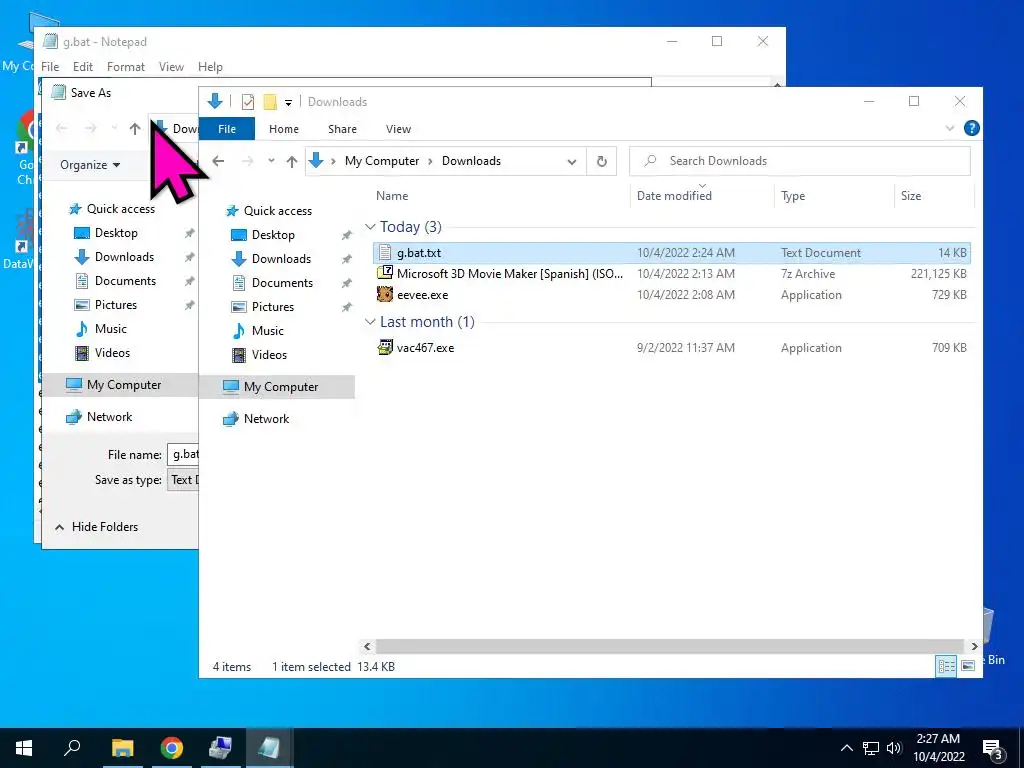The image size is (1024, 768).
Task: Select My Computer in Explorer navigation pane
Action: [x=277, y=387]
